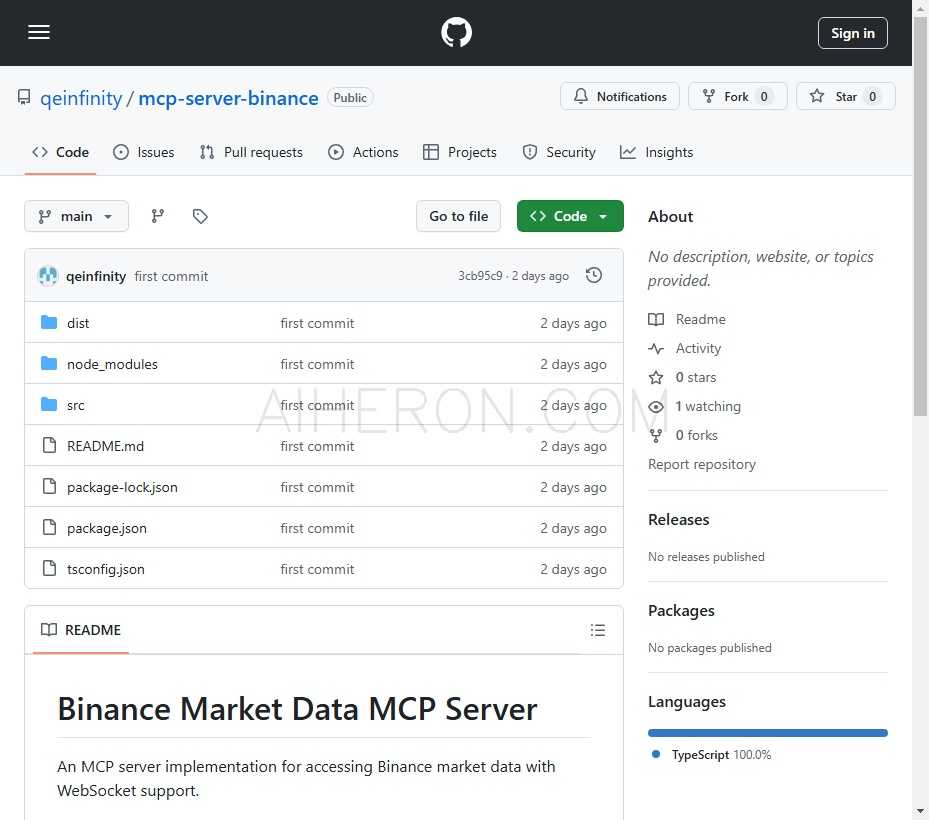Click Report repository link

click(701, 465)
